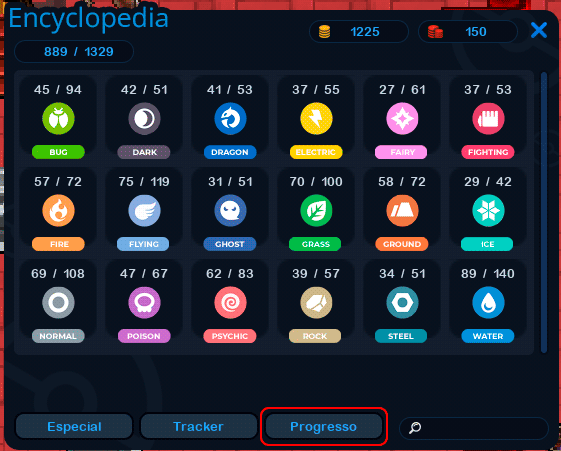The height and width of the screenshot is (451, 561).
Task: Select the Bug type icon
Action: pyautogui.click(x=58, y=118)
